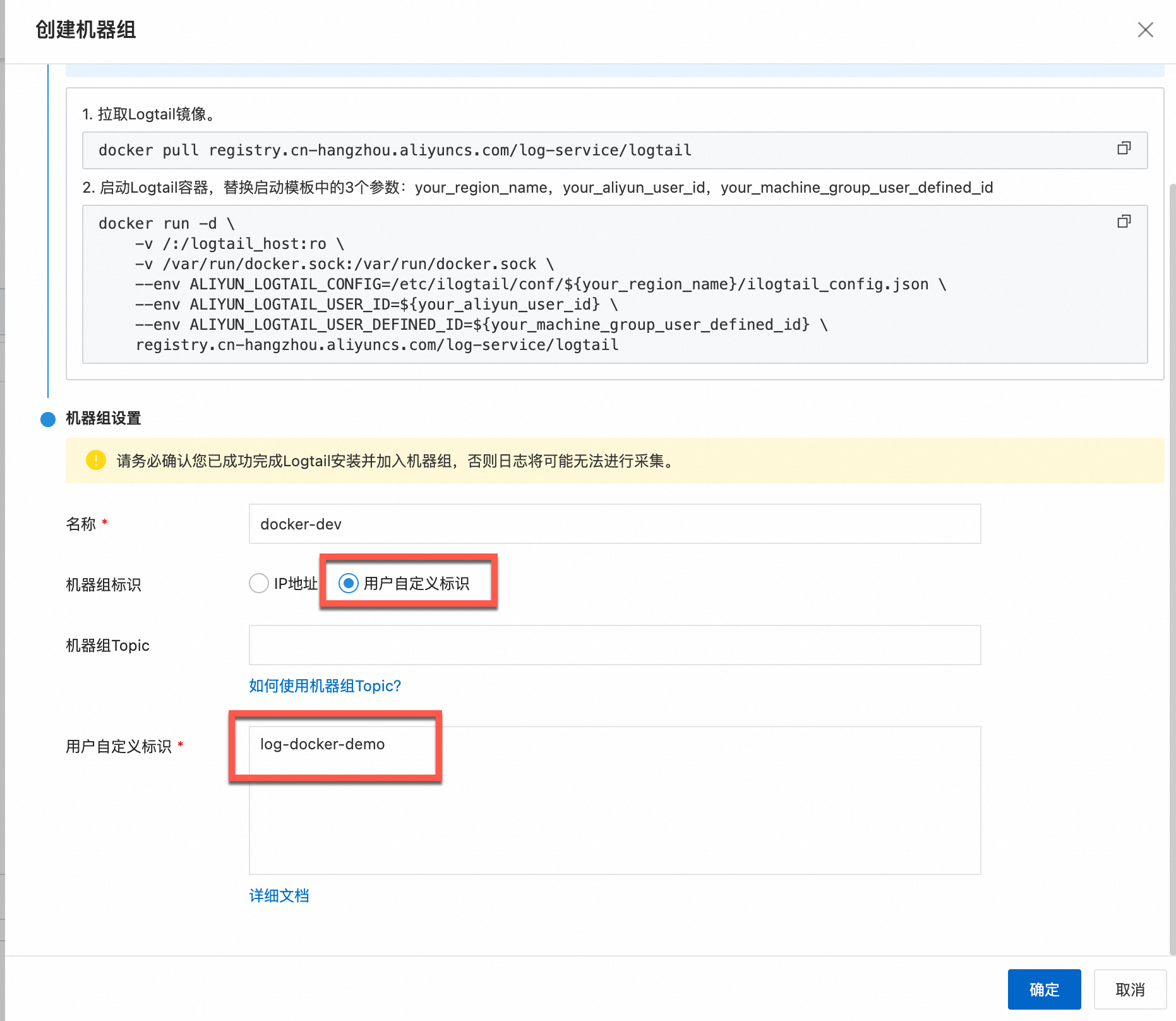
Task: Select the IP地址 radio option
Action: 259,583
